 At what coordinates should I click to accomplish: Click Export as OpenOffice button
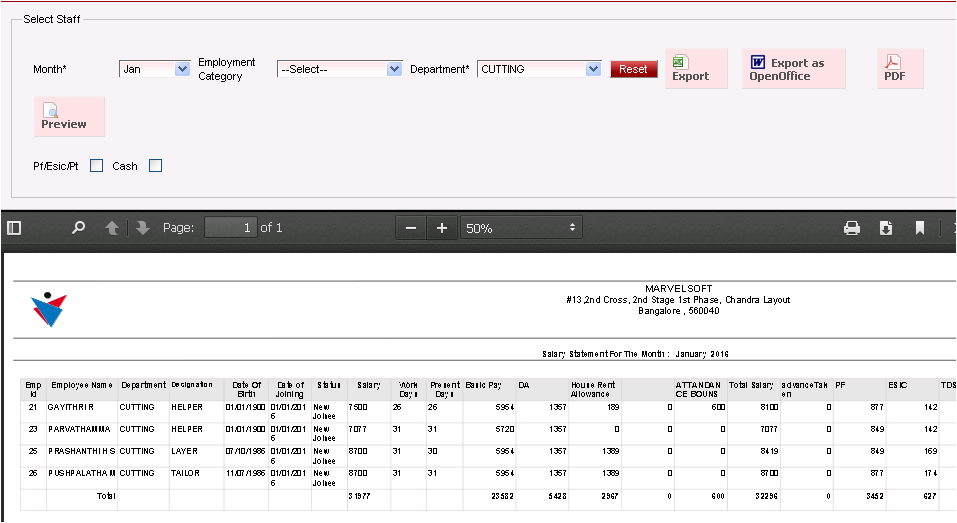click(x=793, y=69)
